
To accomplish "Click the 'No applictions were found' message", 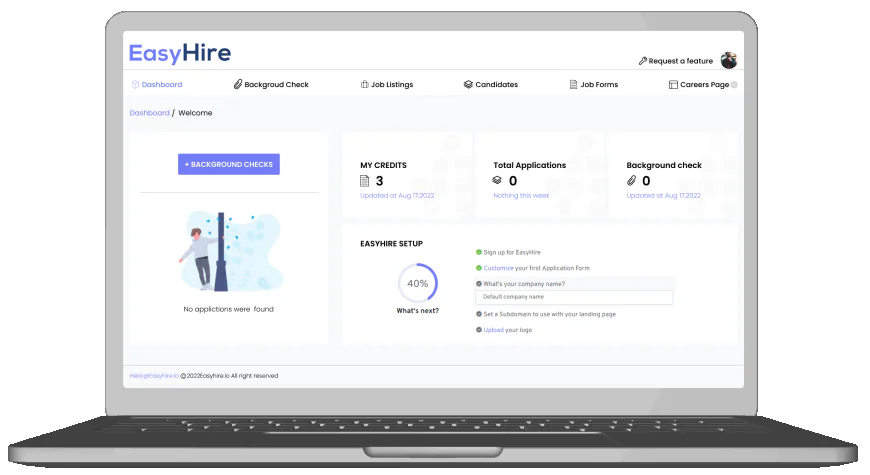I will [229, 309].
